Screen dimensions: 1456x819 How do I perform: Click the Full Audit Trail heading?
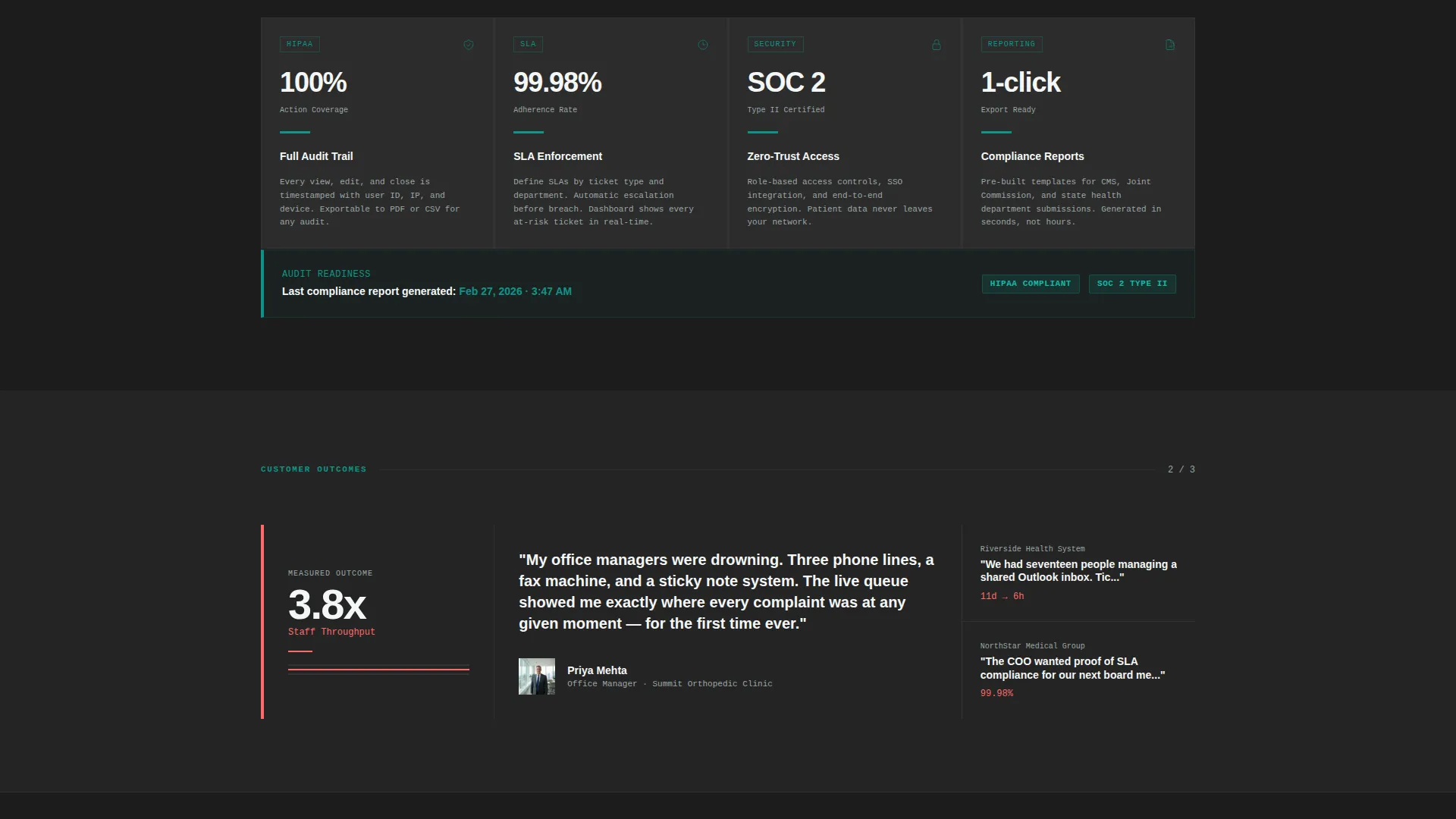[316, 156]
